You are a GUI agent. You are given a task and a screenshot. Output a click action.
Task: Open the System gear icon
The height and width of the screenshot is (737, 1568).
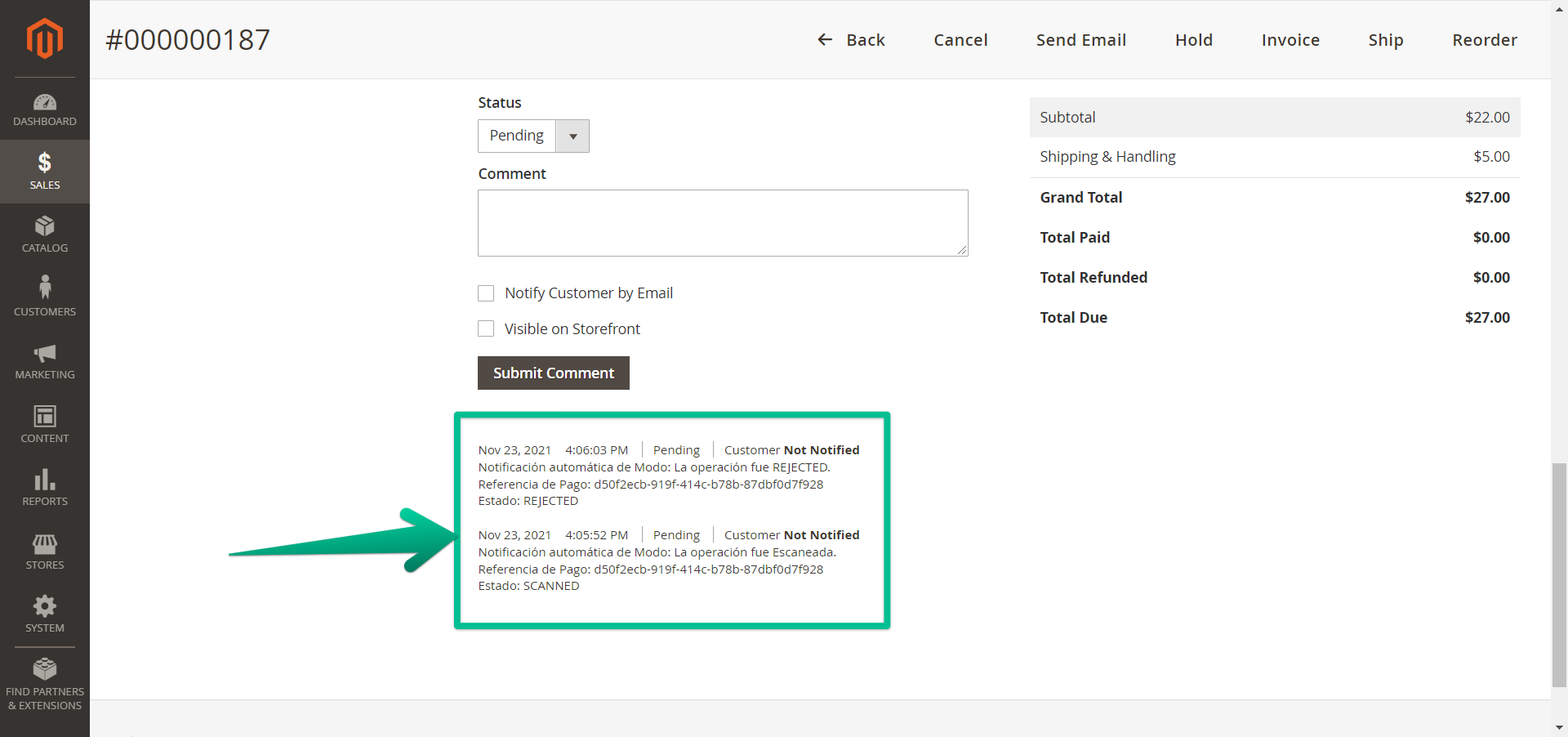coord(44,606)
